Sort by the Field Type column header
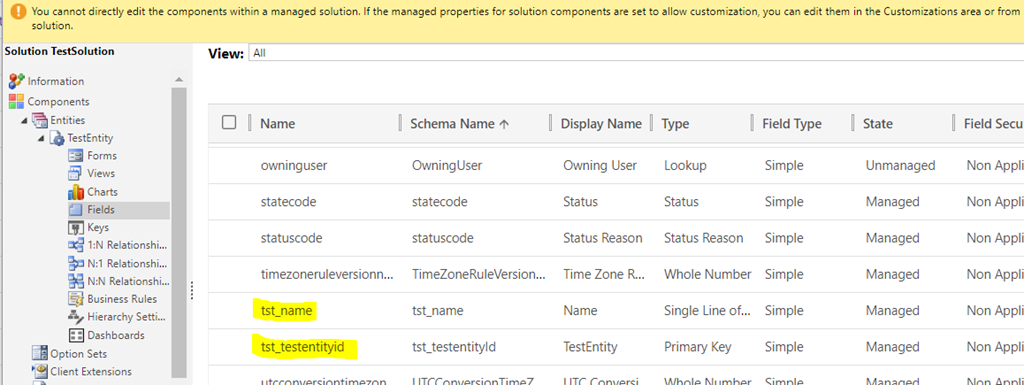The width and height of the screenshot is (1024, 385). 792,123
